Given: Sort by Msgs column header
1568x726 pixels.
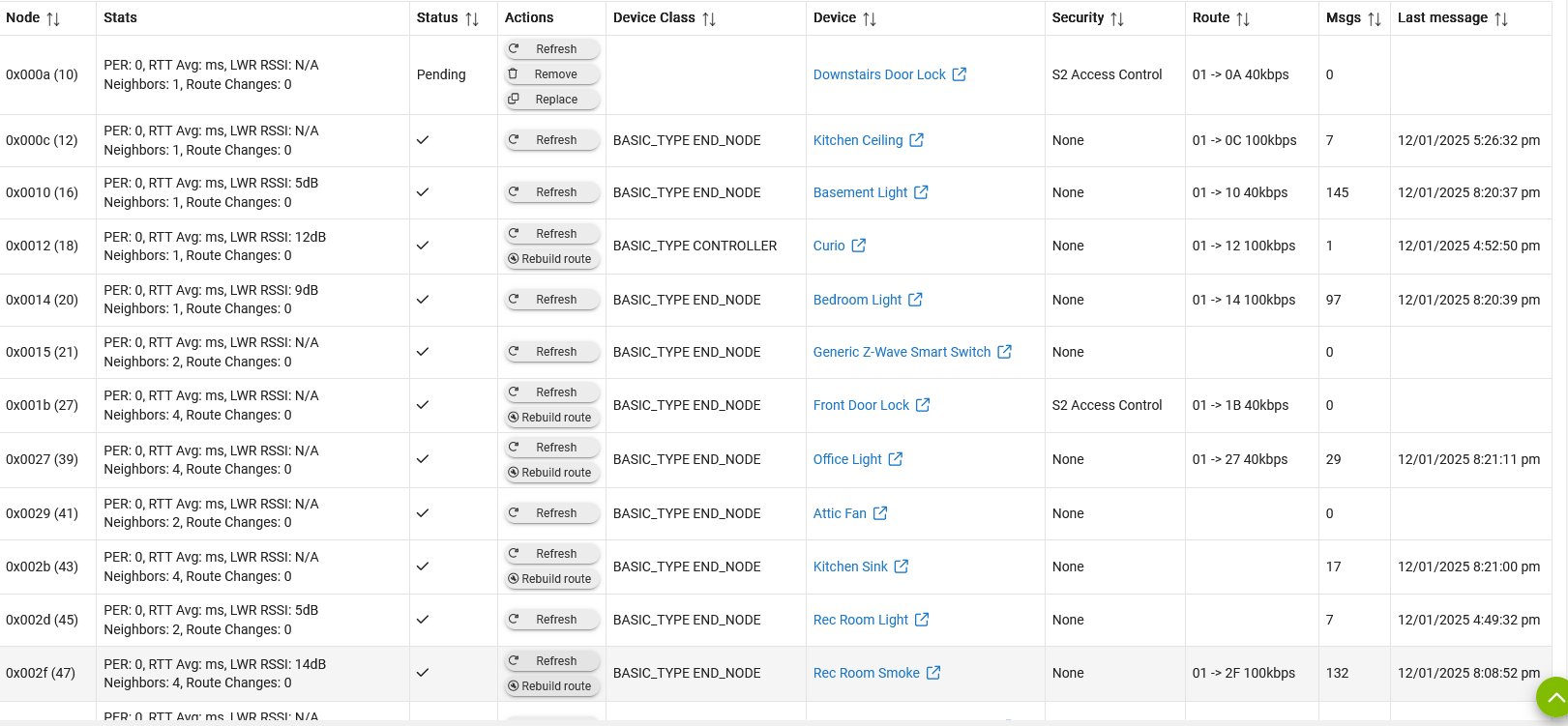Looking at the screenshot, I should 1375,18.
